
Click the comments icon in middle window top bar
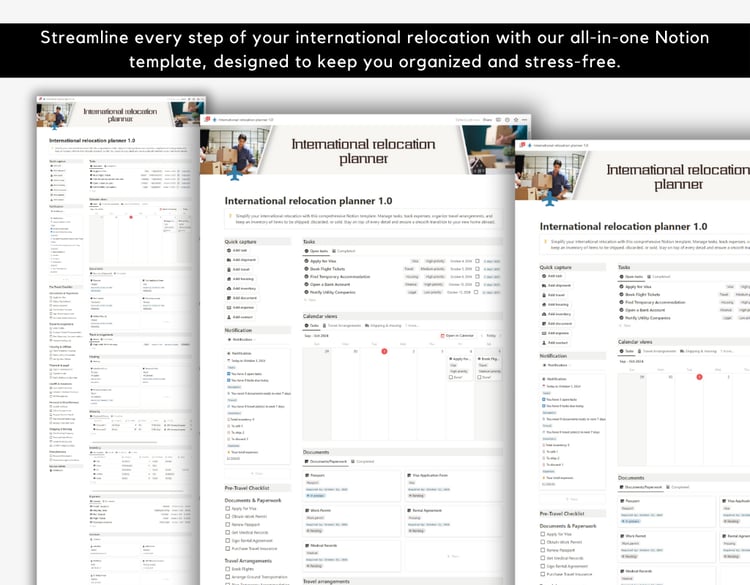[x=498, y=120]
